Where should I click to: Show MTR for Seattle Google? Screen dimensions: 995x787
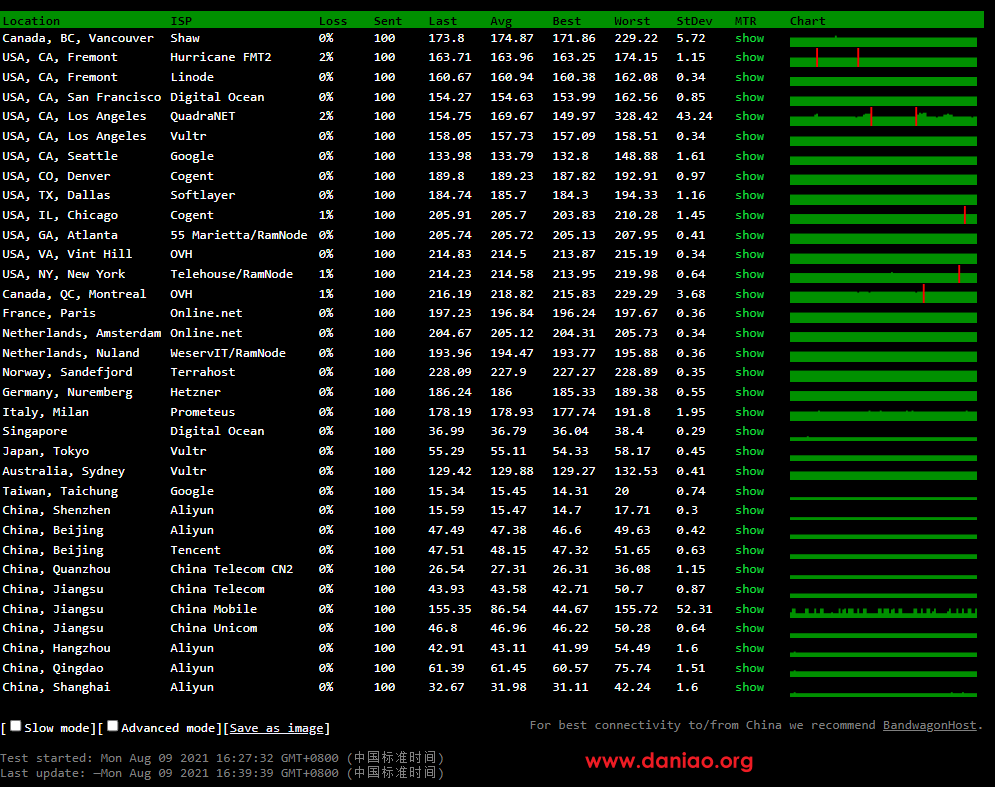coord(749,156)
